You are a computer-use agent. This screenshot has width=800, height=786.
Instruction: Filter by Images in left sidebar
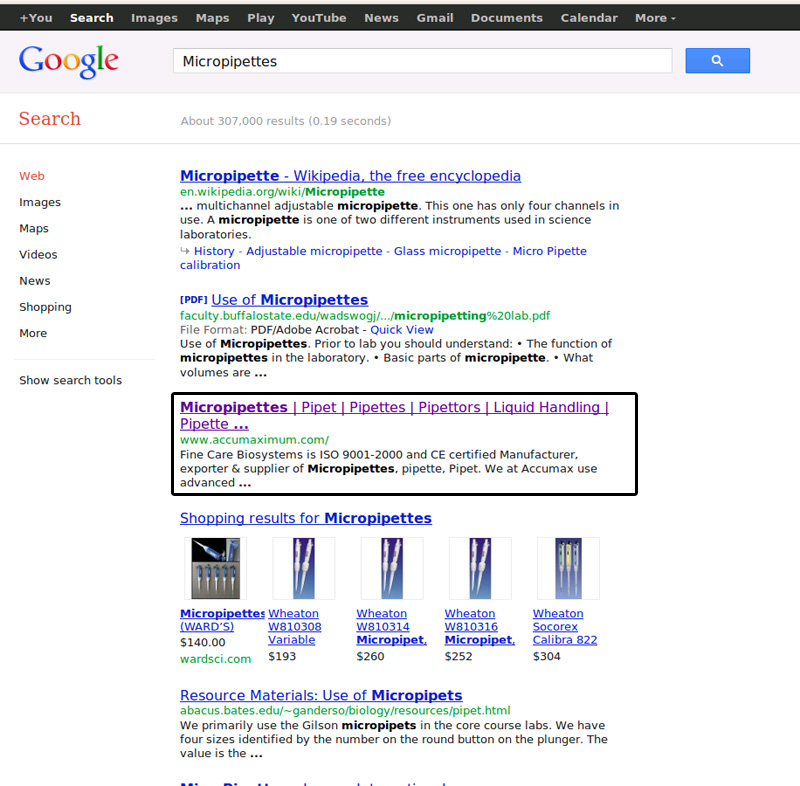click(x=40, y=202)
